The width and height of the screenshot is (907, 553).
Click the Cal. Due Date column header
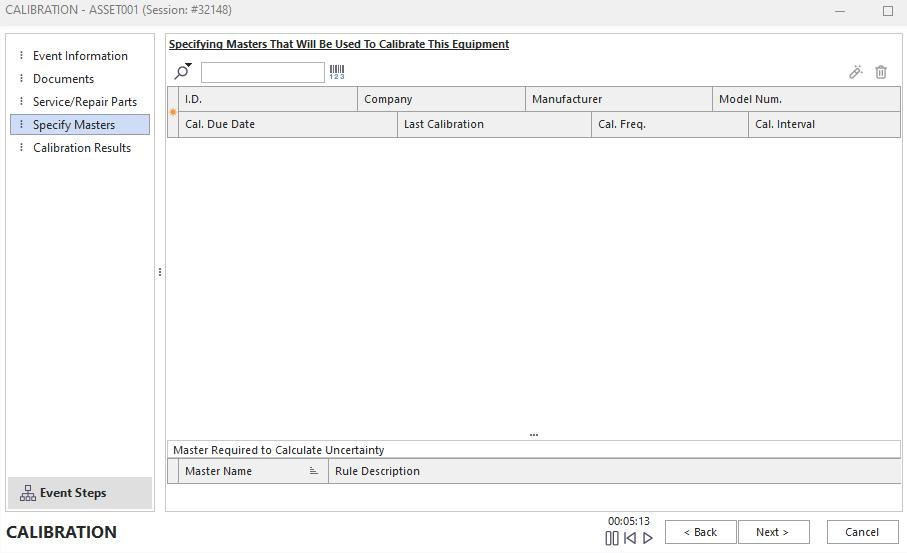(x=287, y=124)
